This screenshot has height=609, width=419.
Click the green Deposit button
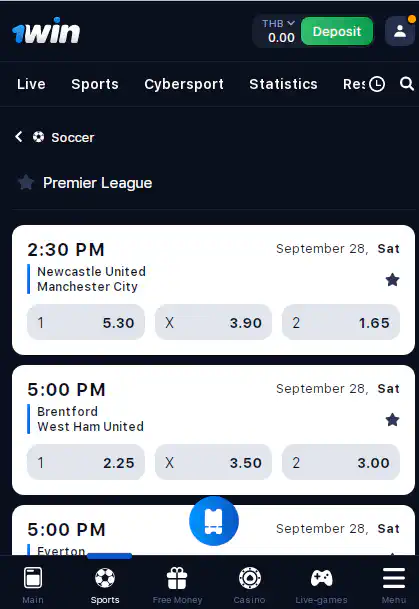[x=337, y=31]
